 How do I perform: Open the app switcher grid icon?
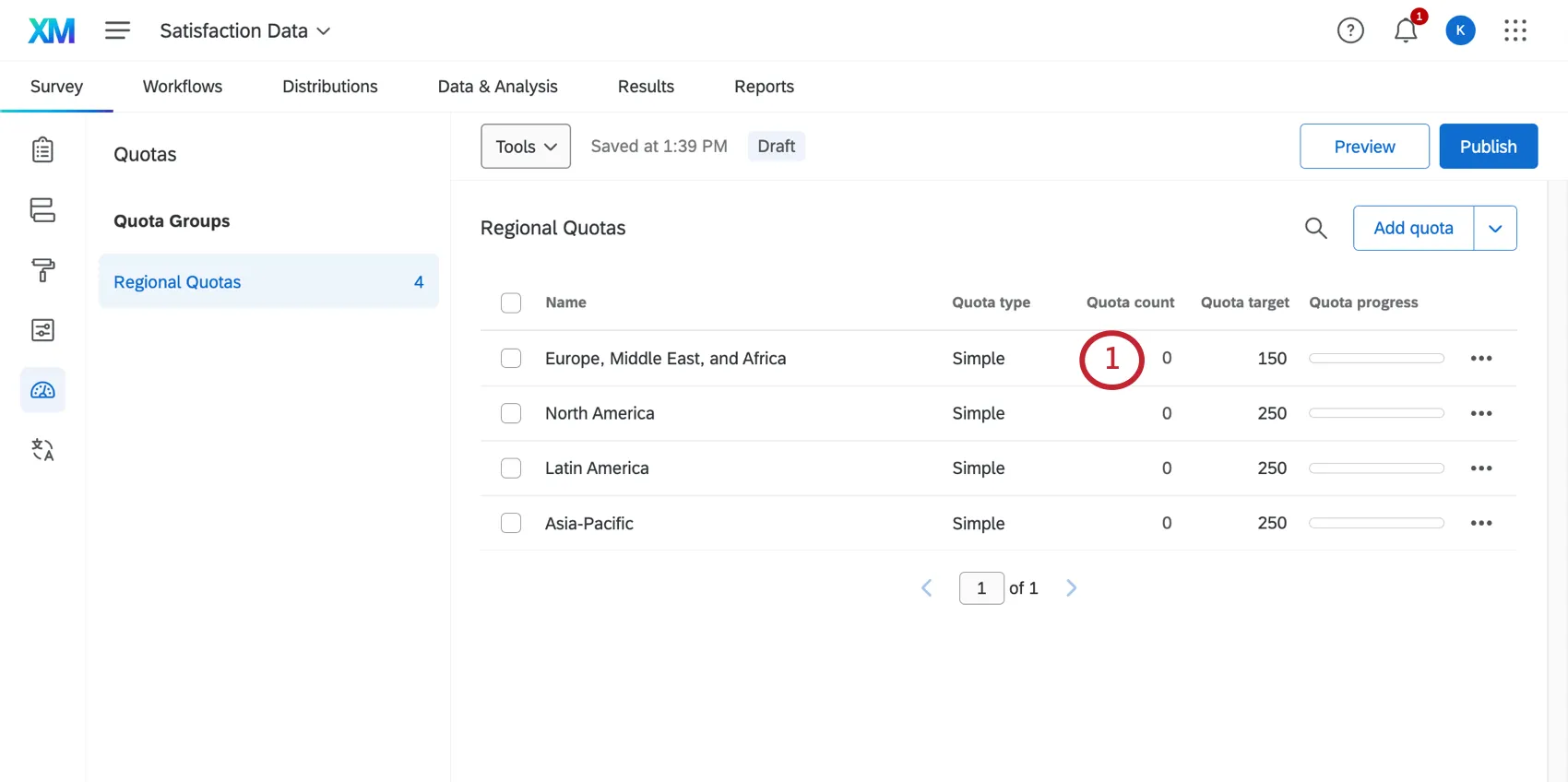click(1515, 30)
